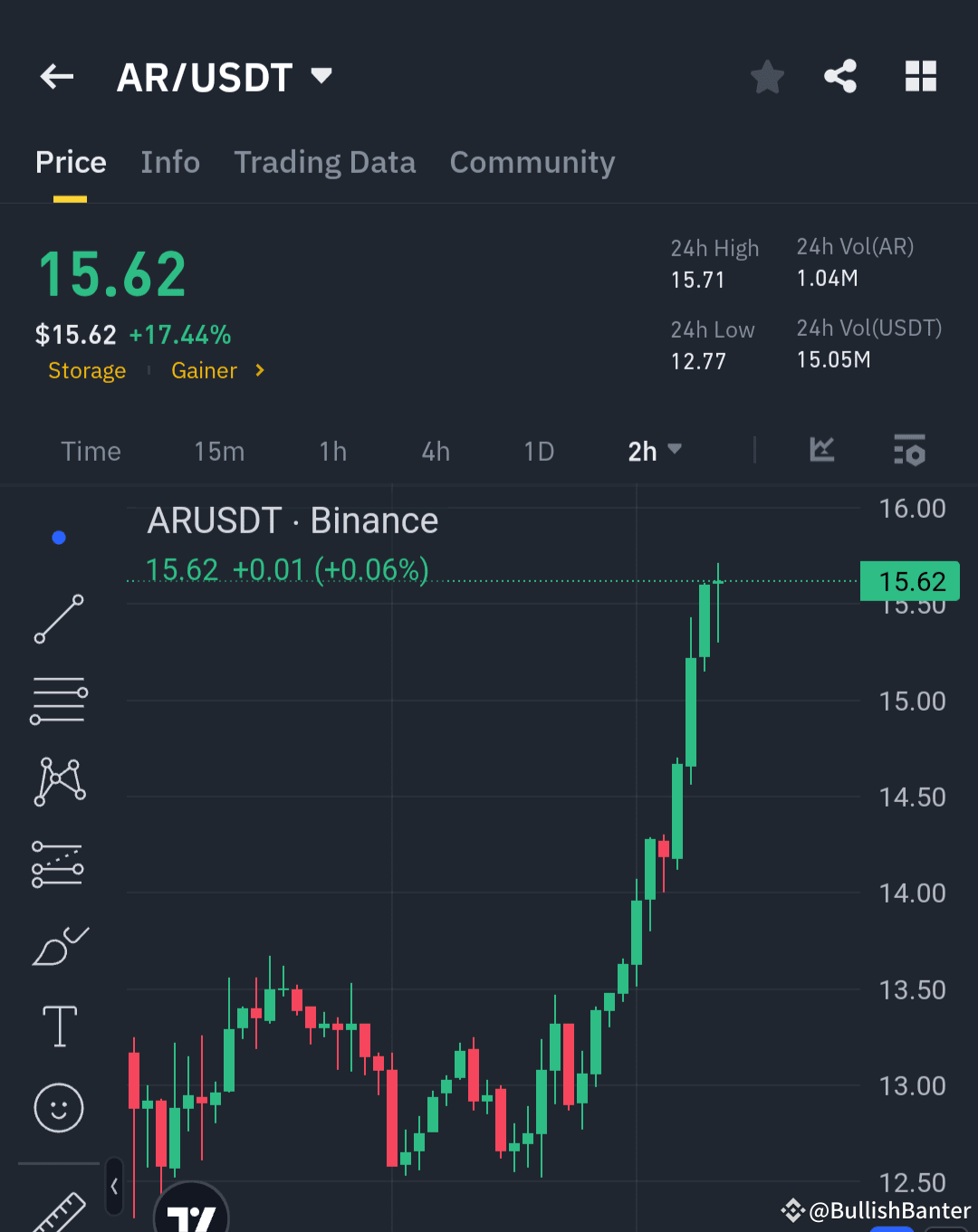Open the 2h timeframe dropdown
Viewport: 978px width, 1232px height.
tap(654, 450)
